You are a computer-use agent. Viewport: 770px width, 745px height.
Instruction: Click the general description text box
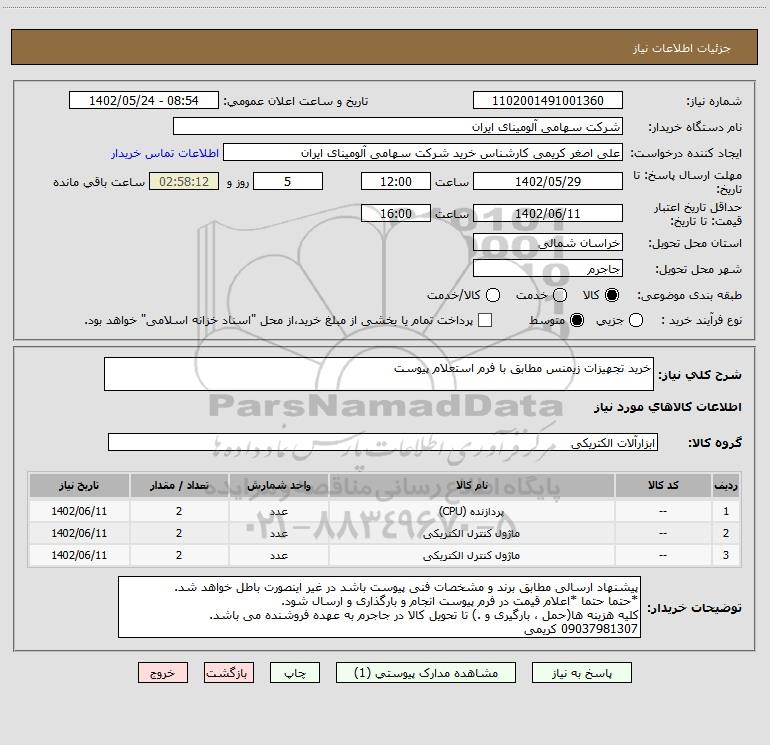[379, 374]
